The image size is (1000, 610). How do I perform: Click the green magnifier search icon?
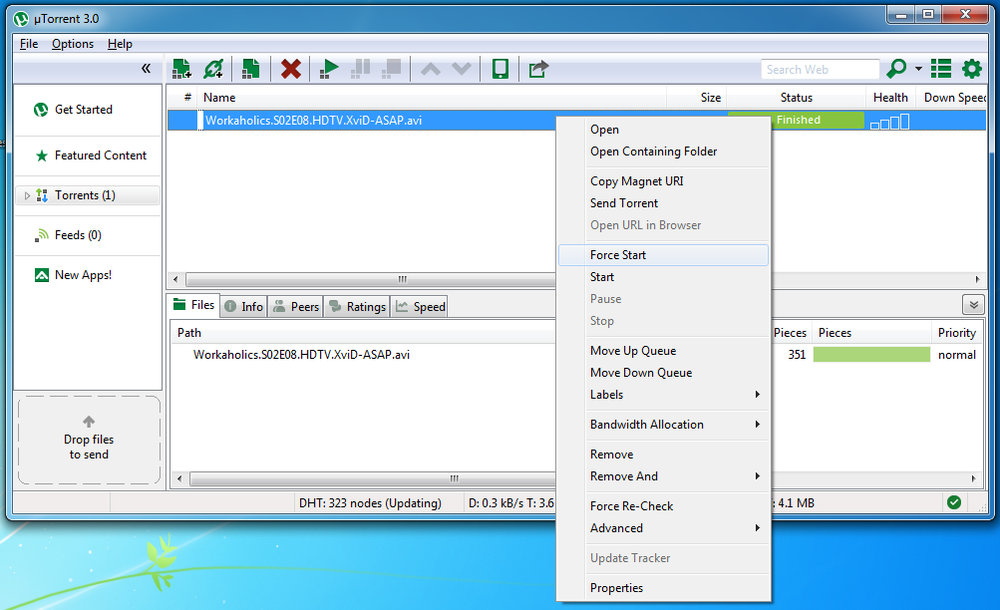897,68
